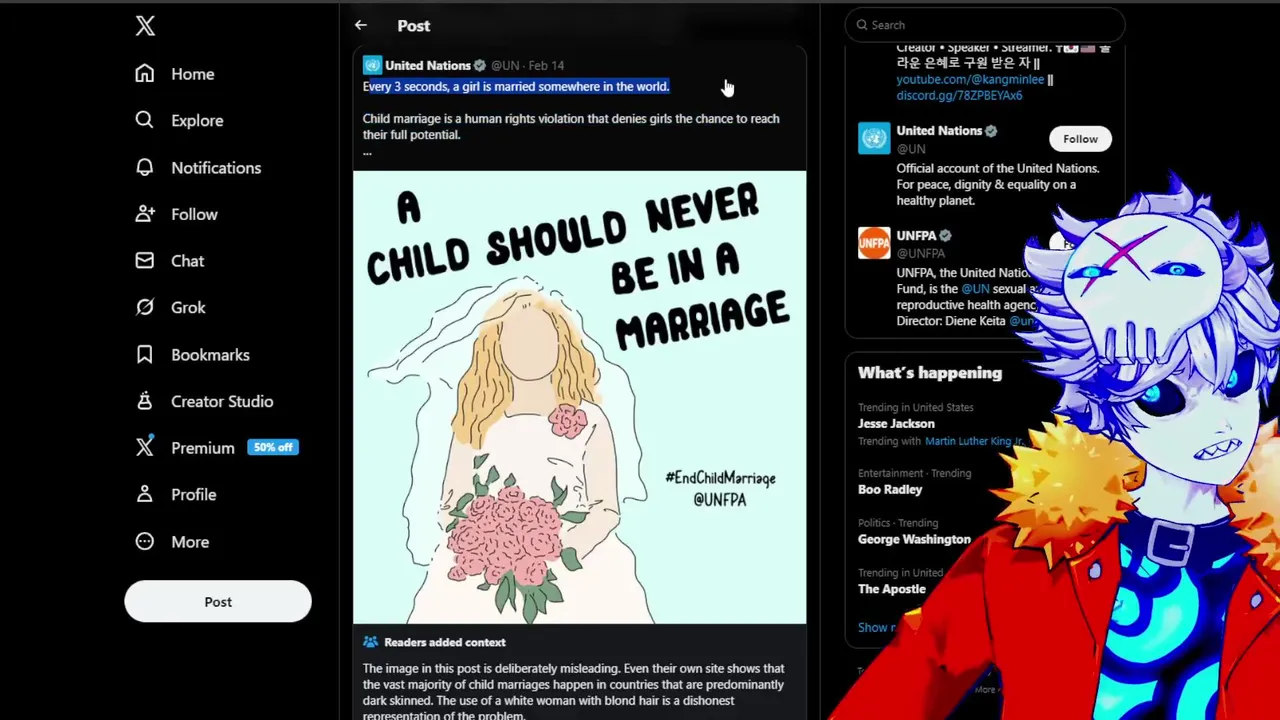Click the UNFPA account name in sidebar

[x=916, y=236]
